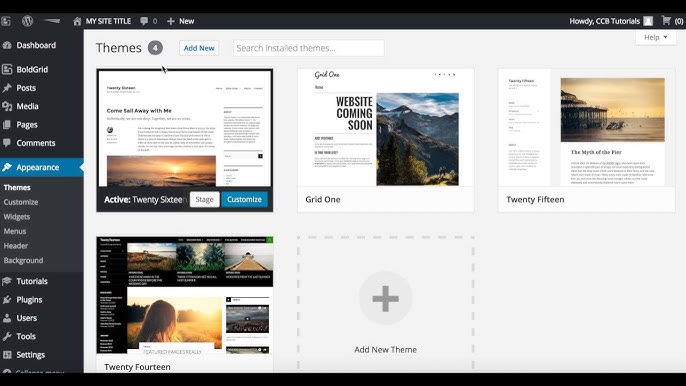Click the Tools wrench icon
The height and width of the screenshot is (386, 686).
pos(7,337)
